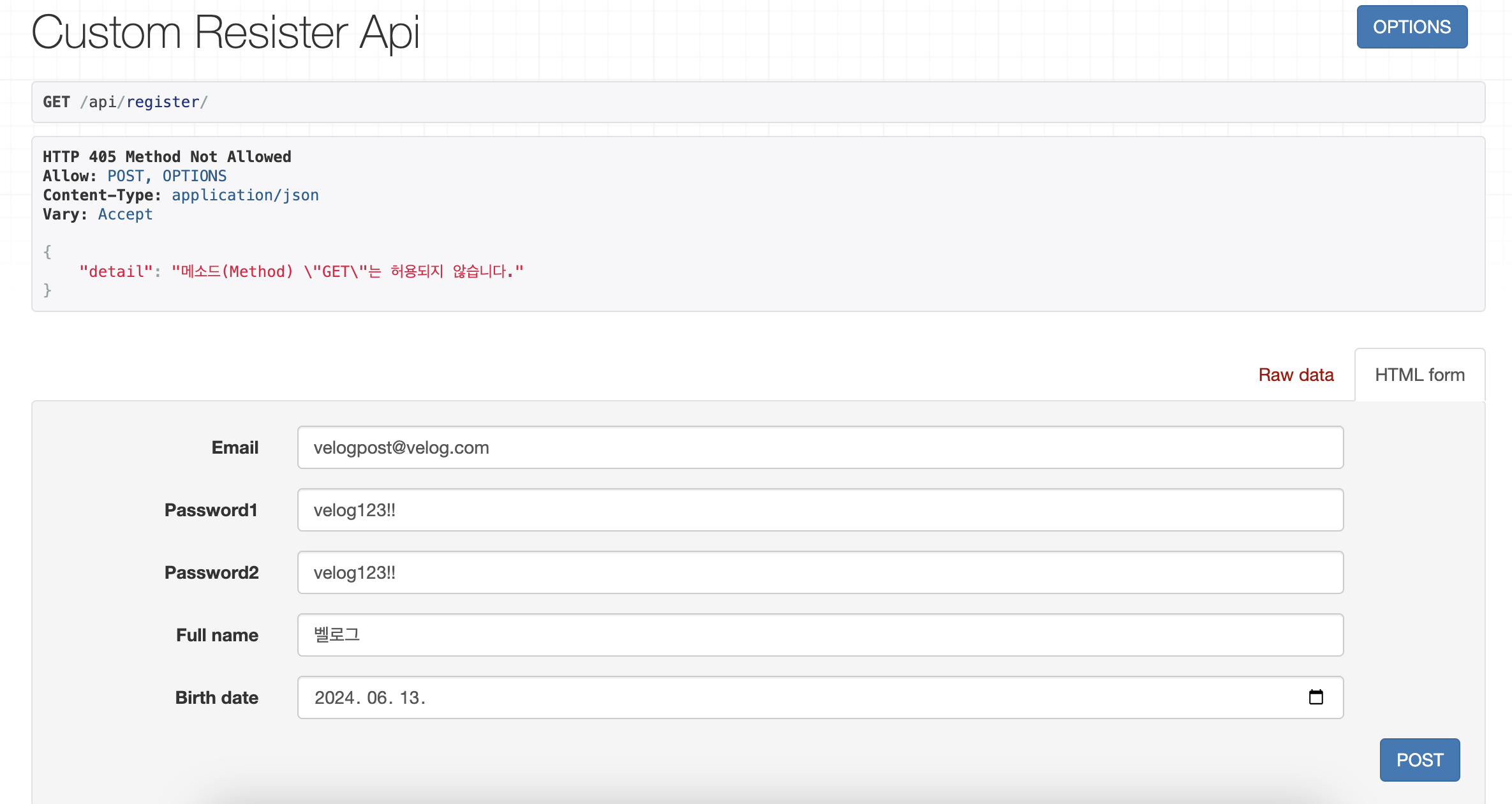Click the Birth date label

[x=216, y=697]
